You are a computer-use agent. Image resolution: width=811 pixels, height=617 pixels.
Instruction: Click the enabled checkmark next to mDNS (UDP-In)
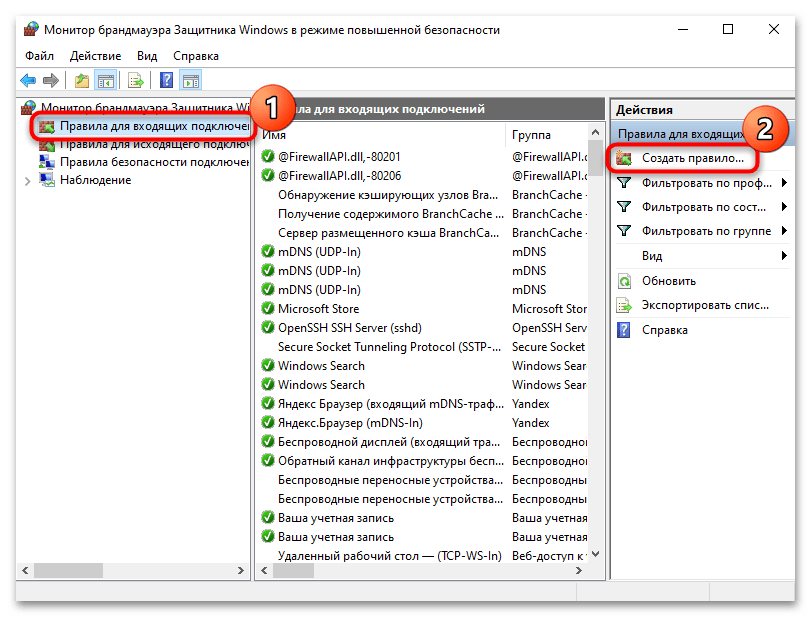point(266,251)
